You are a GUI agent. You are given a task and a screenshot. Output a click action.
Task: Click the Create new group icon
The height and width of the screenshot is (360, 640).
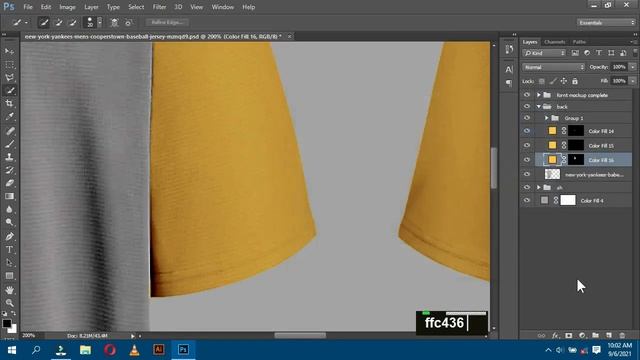(x=596, y=335)
